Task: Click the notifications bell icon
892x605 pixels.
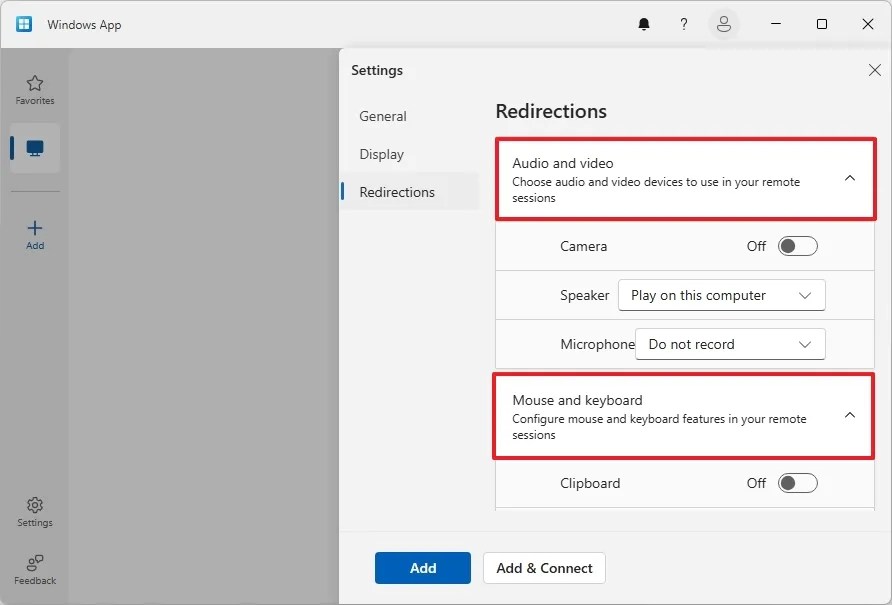Action: 644,24
